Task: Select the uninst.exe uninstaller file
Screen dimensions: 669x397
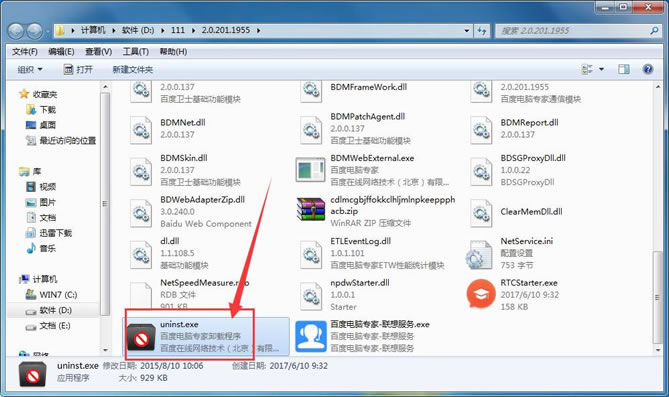Action: click(x=206, y=336)
